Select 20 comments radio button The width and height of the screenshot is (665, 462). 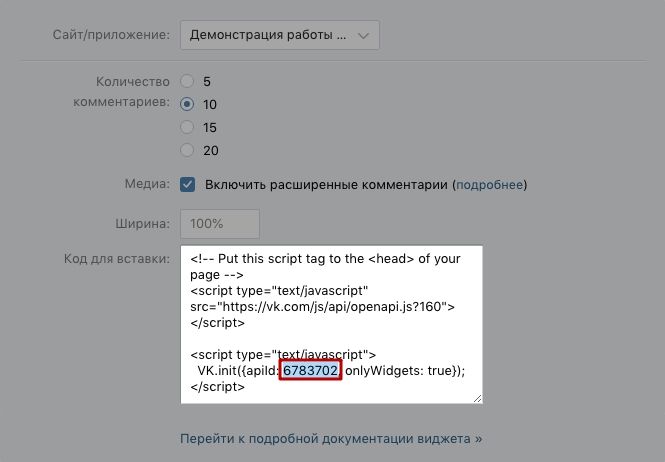(187, 150)
